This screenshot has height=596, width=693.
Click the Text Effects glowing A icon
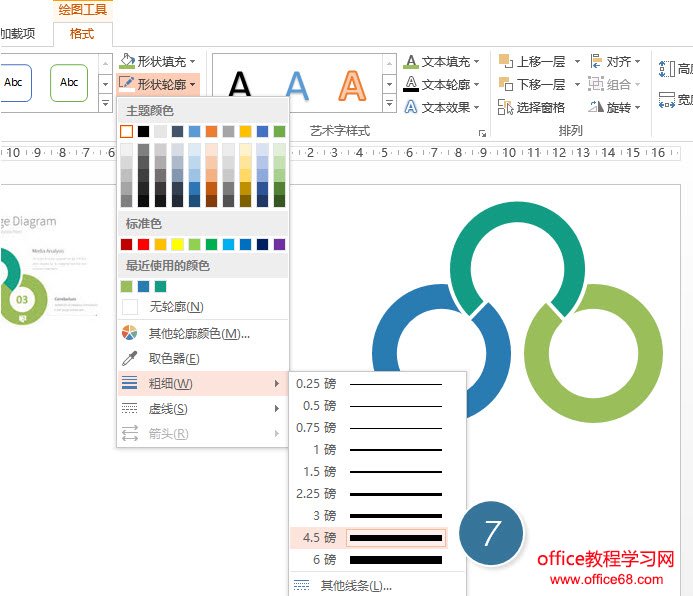tap(411, 107)
